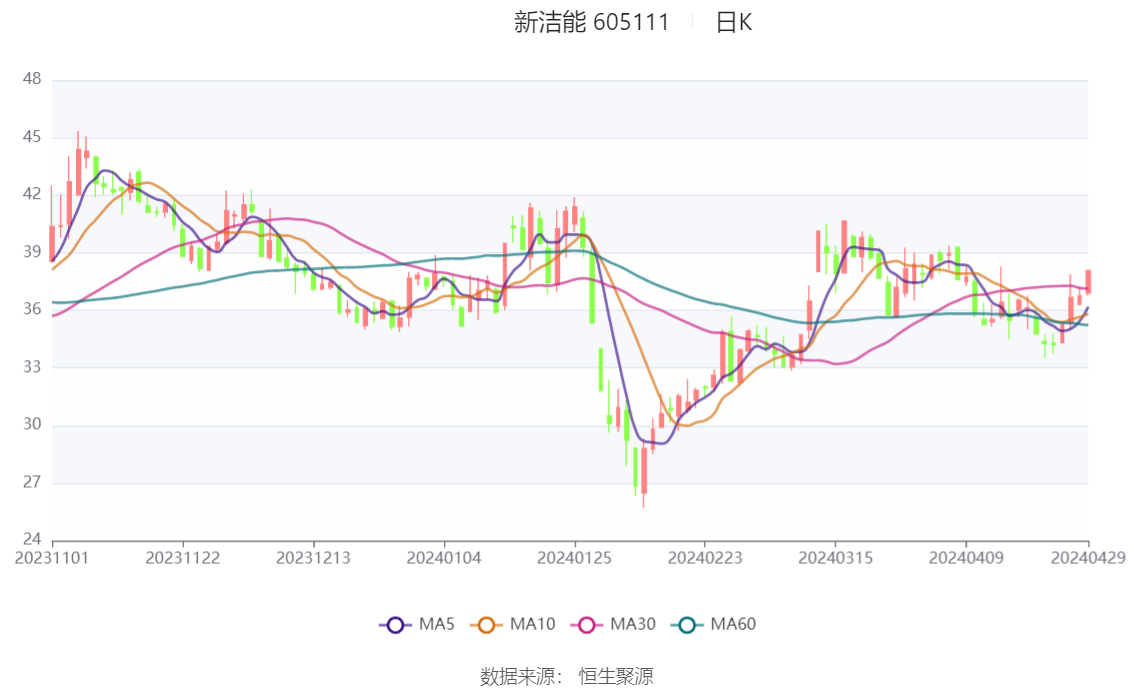Select the 20240315 date axis label
This screenshot has height=689, width=1134.
coord(835,557)
